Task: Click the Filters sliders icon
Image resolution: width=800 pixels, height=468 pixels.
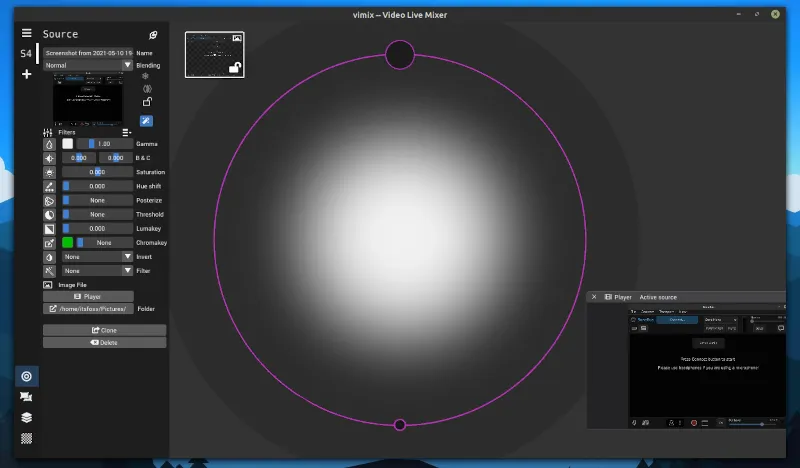Action: 48,133
